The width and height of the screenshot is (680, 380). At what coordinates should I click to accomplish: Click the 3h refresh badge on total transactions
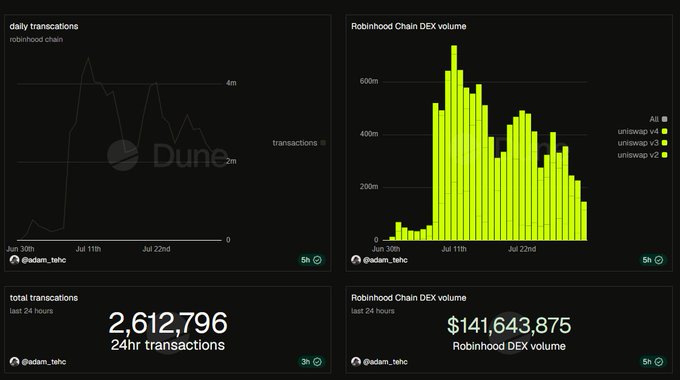(x=311, y=361)
